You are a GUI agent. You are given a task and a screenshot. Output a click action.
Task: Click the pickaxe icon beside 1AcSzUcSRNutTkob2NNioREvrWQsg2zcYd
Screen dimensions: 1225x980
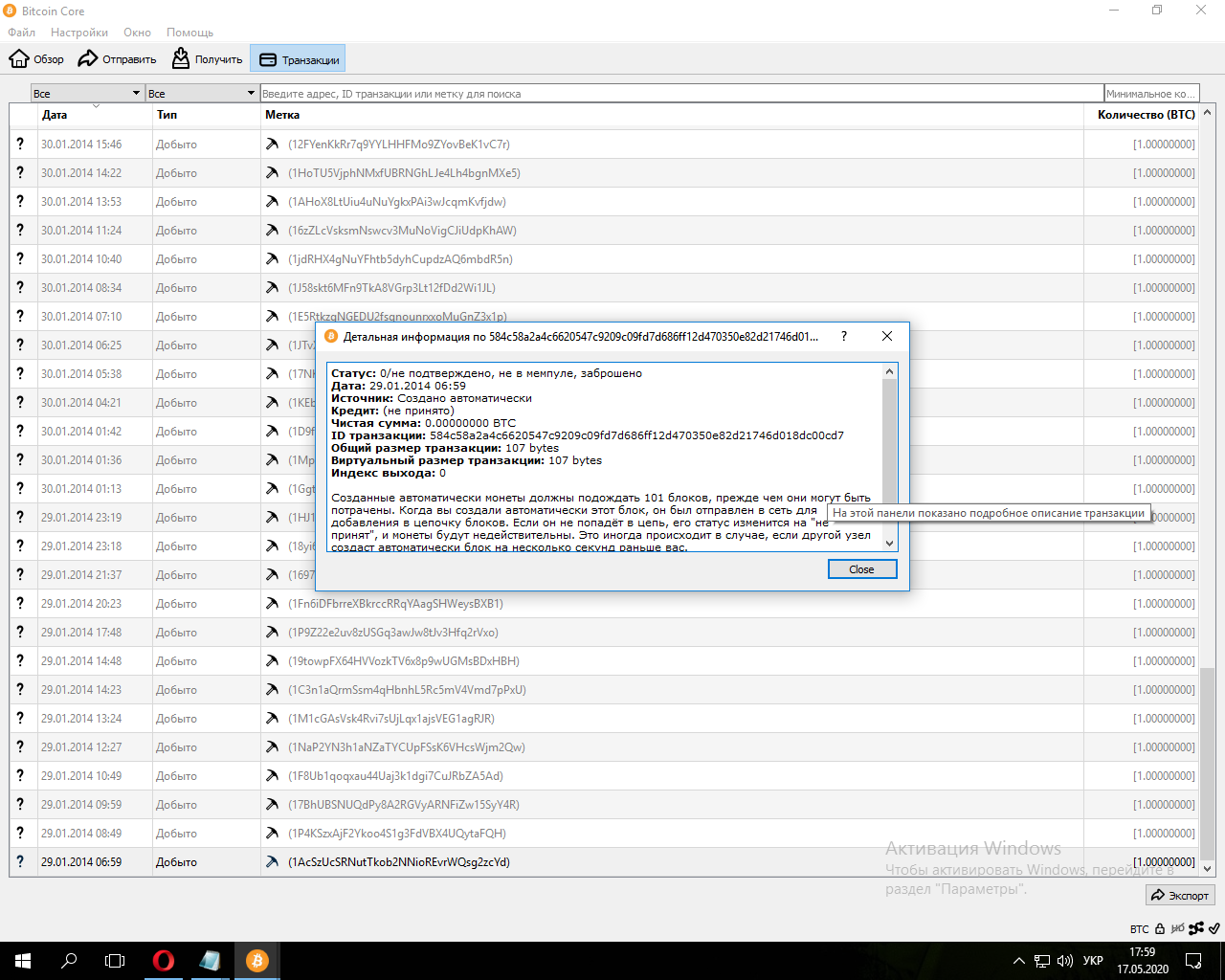(273, 862)
